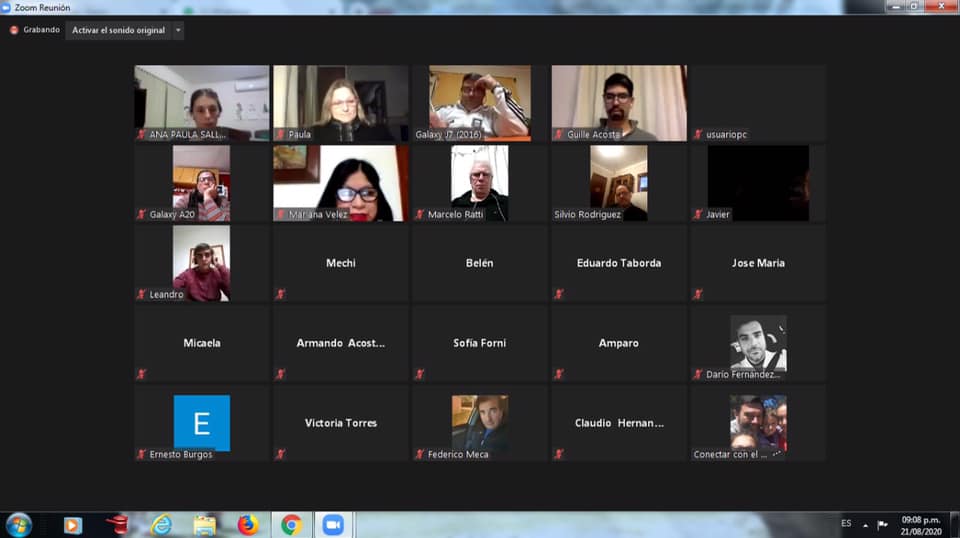Open Firefox from the taskbar

[x=248, y=525]
